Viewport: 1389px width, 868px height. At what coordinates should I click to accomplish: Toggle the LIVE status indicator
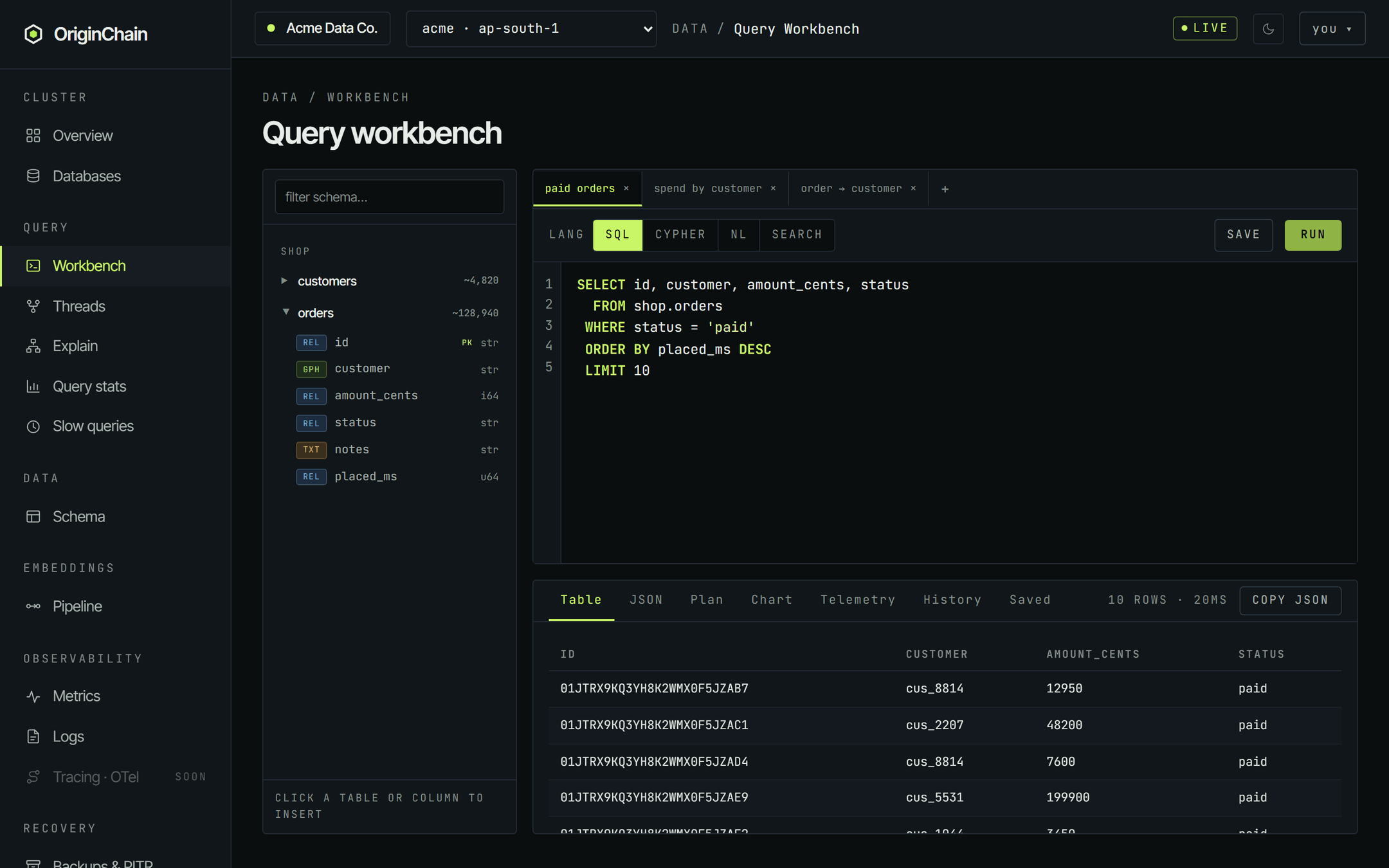coord(1204,28)
